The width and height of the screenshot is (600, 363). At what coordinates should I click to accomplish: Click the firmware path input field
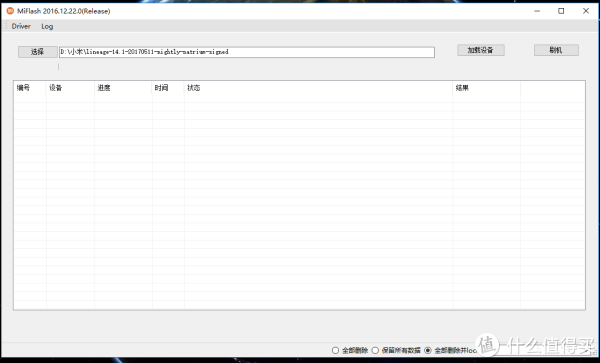[x=247, y=52]
